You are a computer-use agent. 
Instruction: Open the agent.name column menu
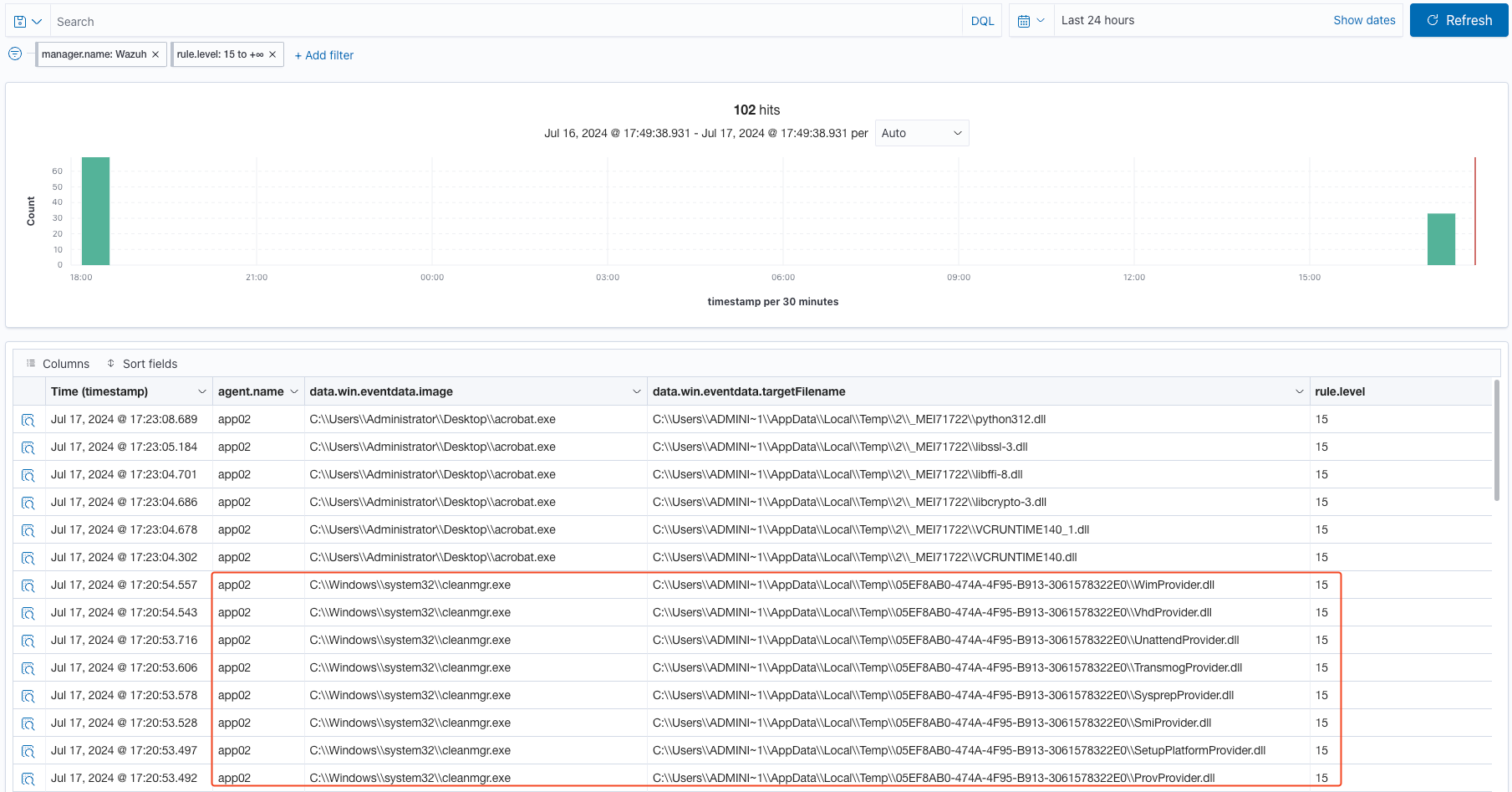294,391
